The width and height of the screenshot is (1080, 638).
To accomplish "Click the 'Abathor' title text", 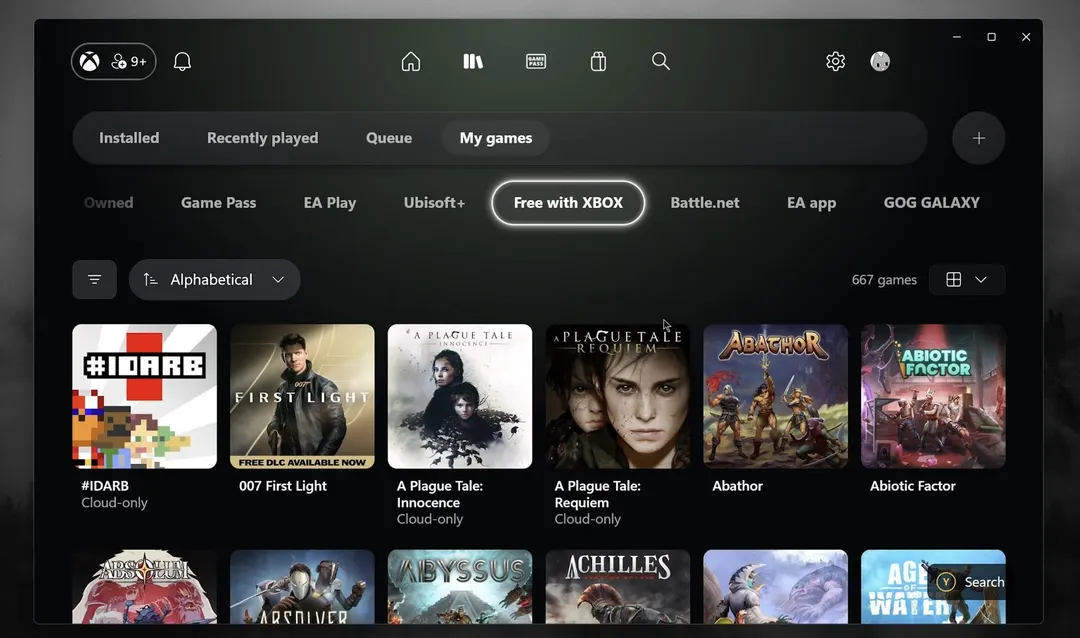I will pyautogui.click(x=737, y=486).
